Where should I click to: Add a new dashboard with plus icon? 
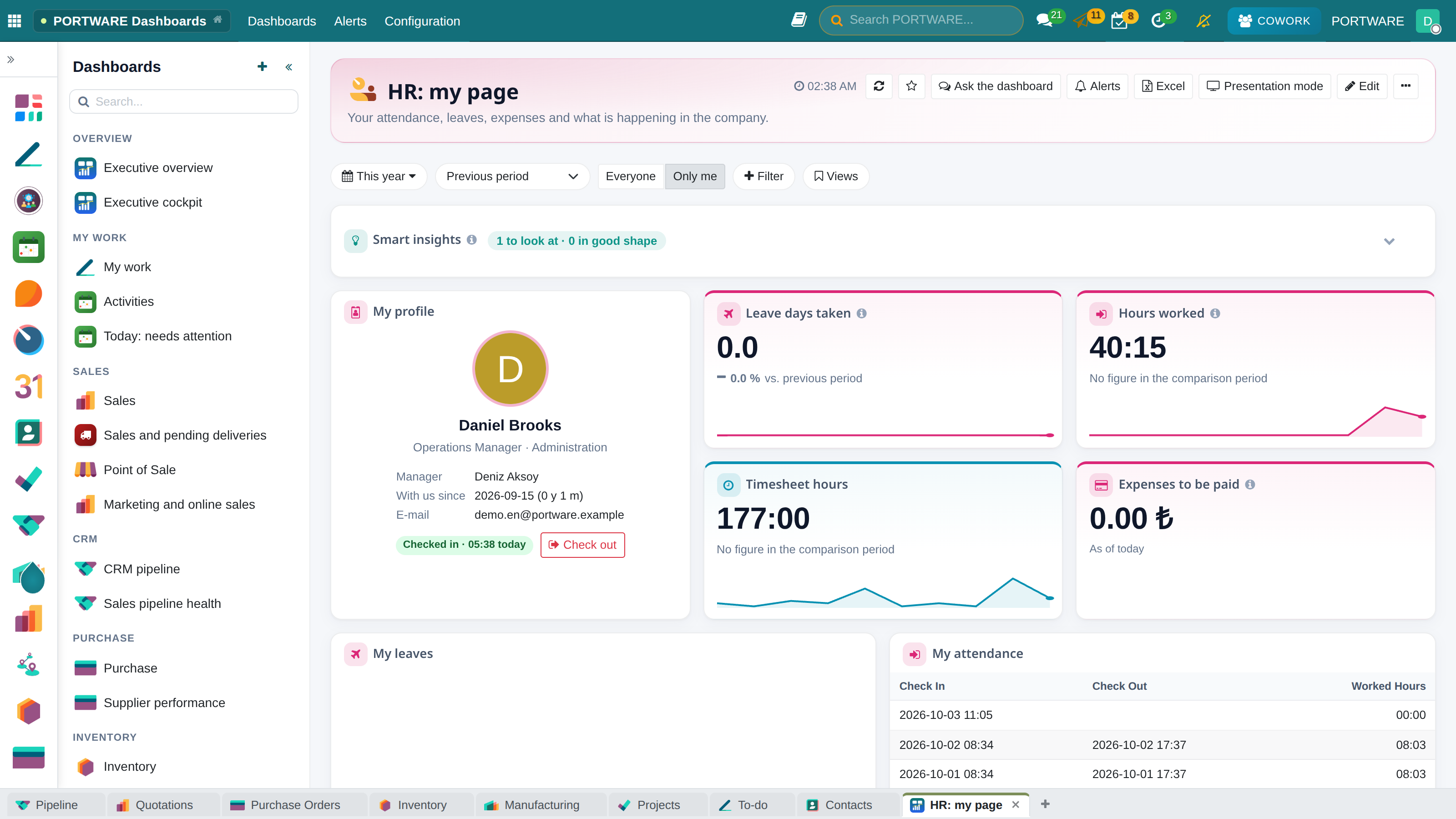coord(262,67)
